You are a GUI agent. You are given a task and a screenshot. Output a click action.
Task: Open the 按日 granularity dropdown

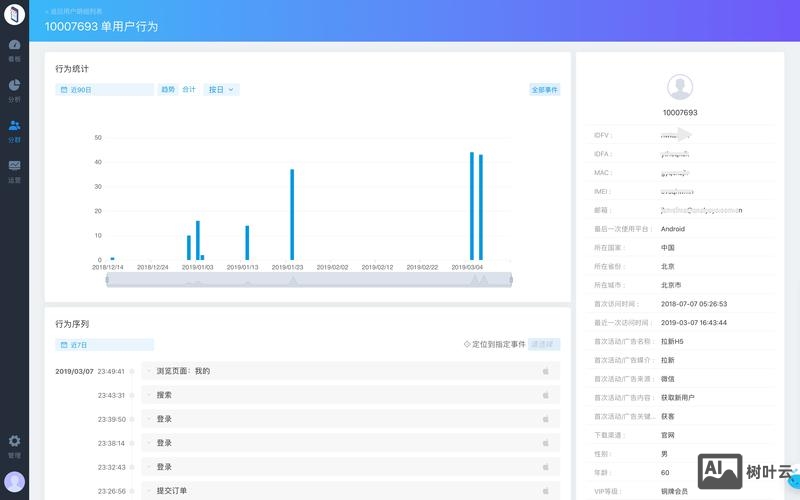[x=221, y=90]
